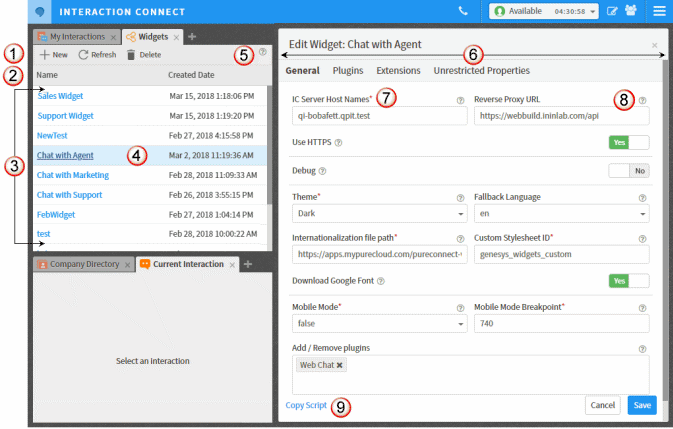Toggle the Use HTTPS switch

(628, 142)
